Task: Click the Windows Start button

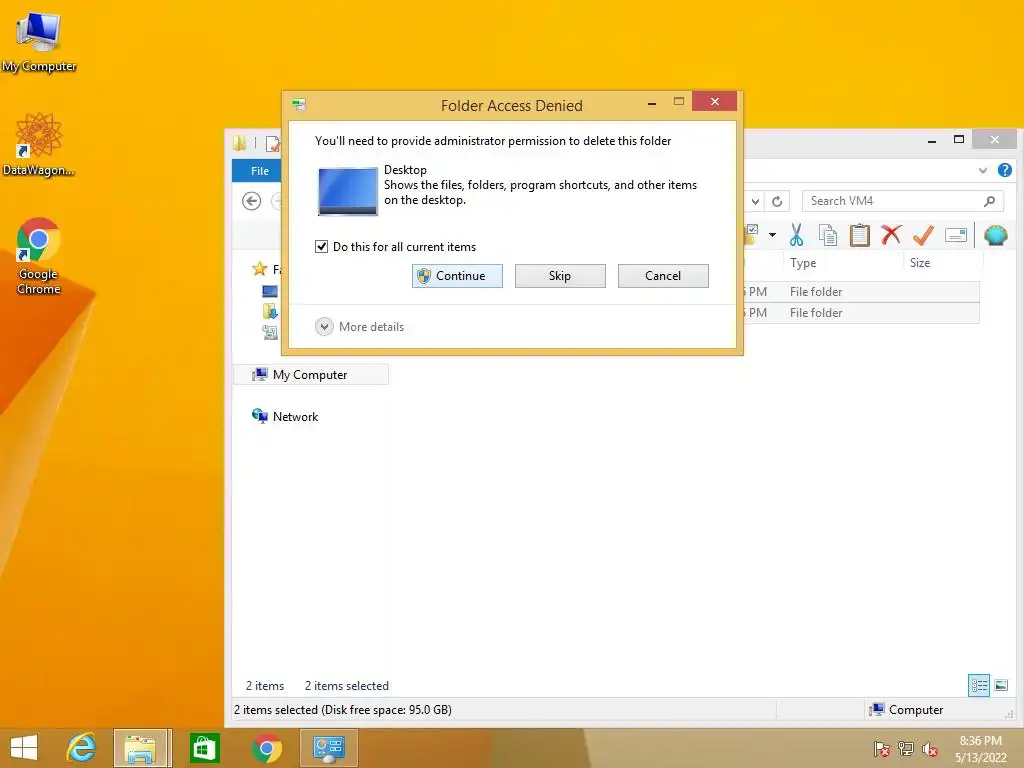Action: 24,748
